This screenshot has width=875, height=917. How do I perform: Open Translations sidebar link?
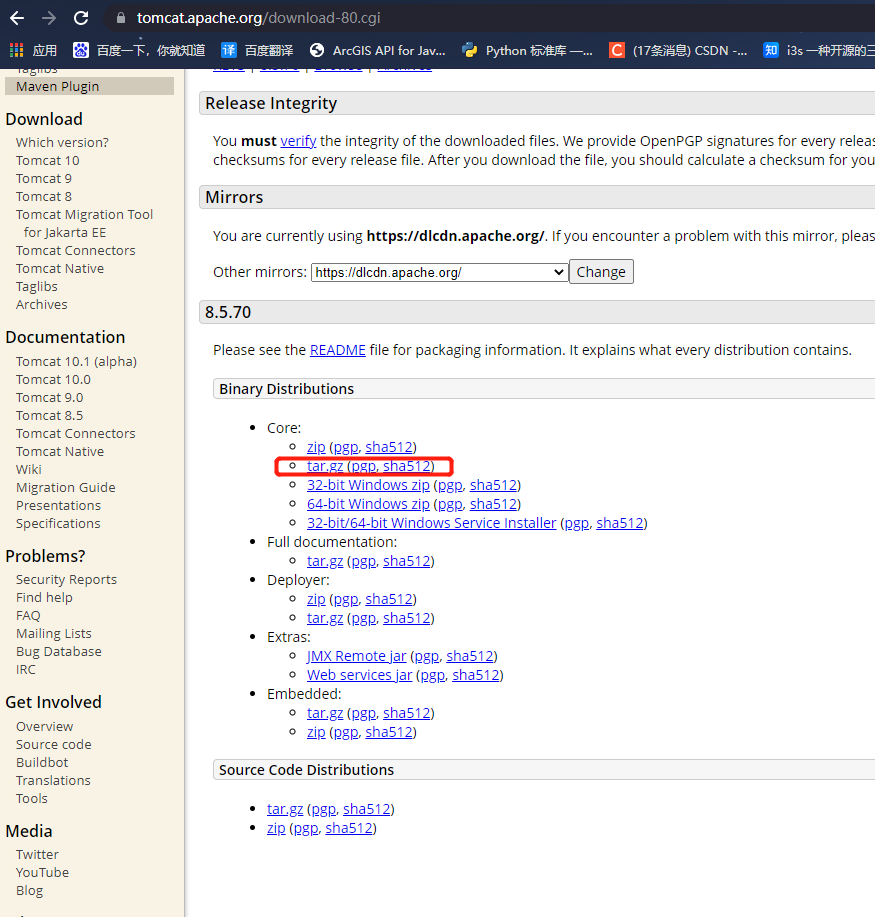pos(53,781)
